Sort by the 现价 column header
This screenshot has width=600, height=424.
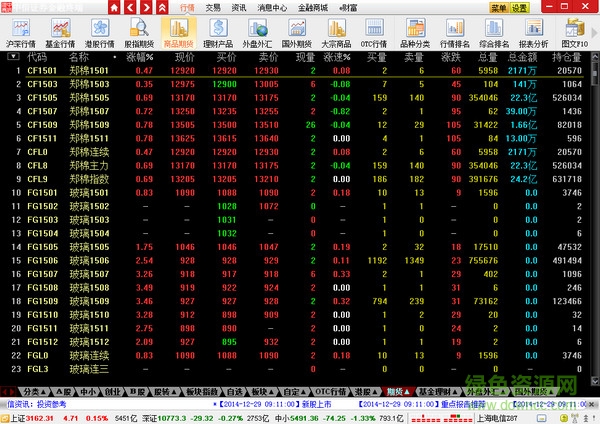click(x=185, y=57)
